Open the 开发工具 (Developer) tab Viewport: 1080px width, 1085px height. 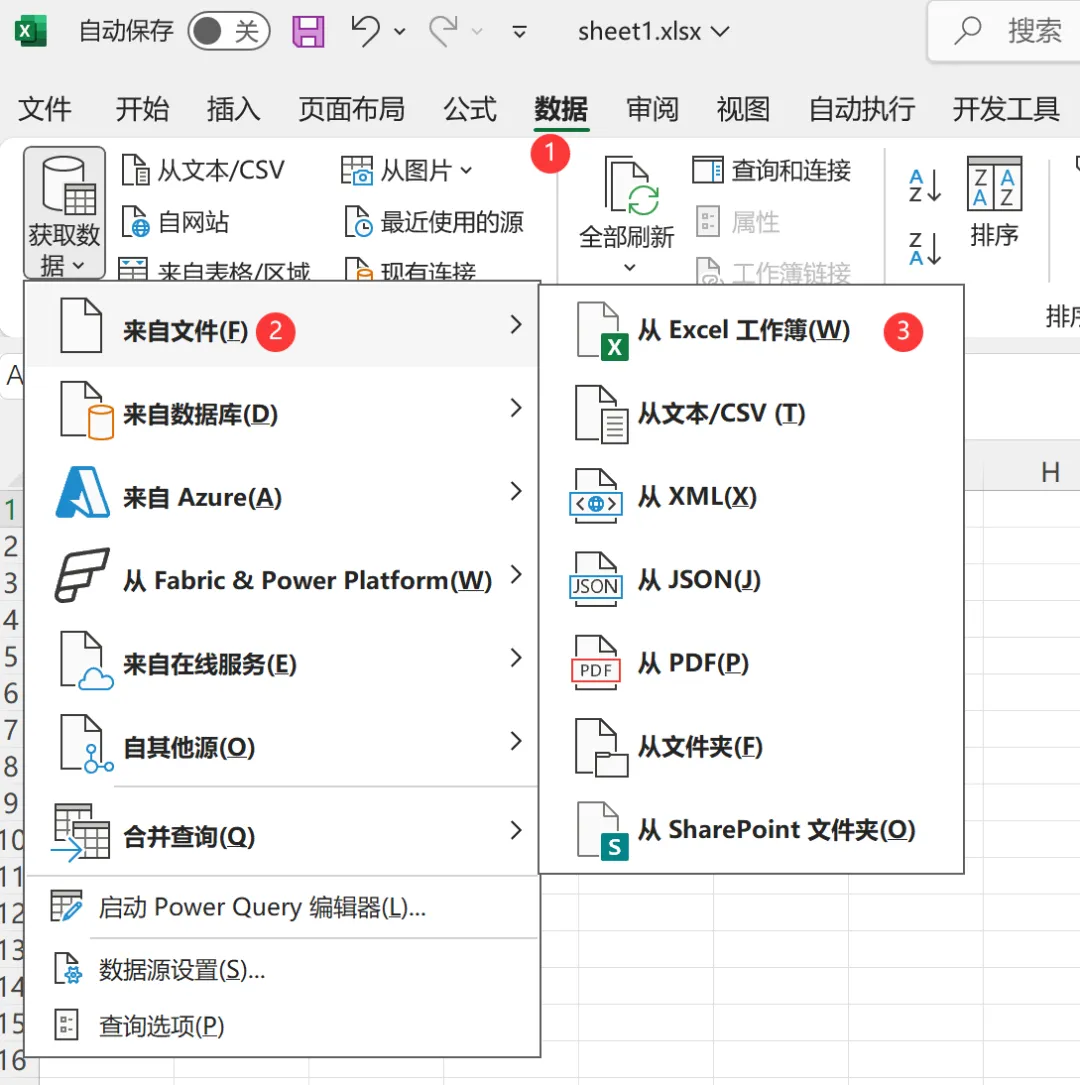coord(1006,109)
